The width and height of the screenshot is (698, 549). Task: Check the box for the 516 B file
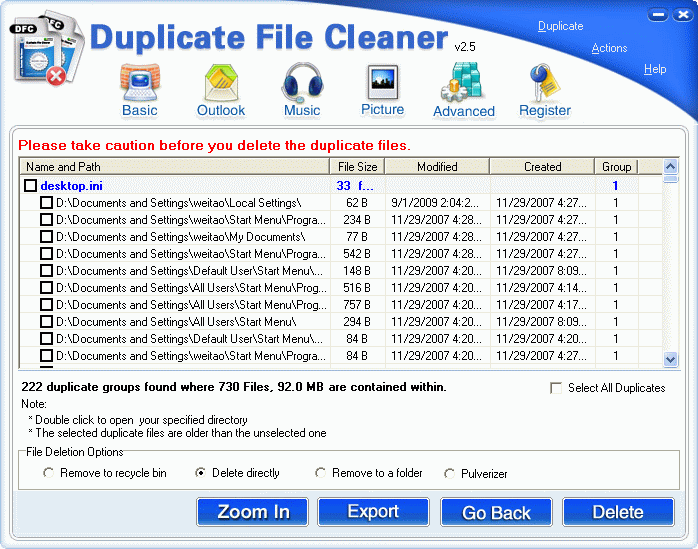[x=46, y=288]
